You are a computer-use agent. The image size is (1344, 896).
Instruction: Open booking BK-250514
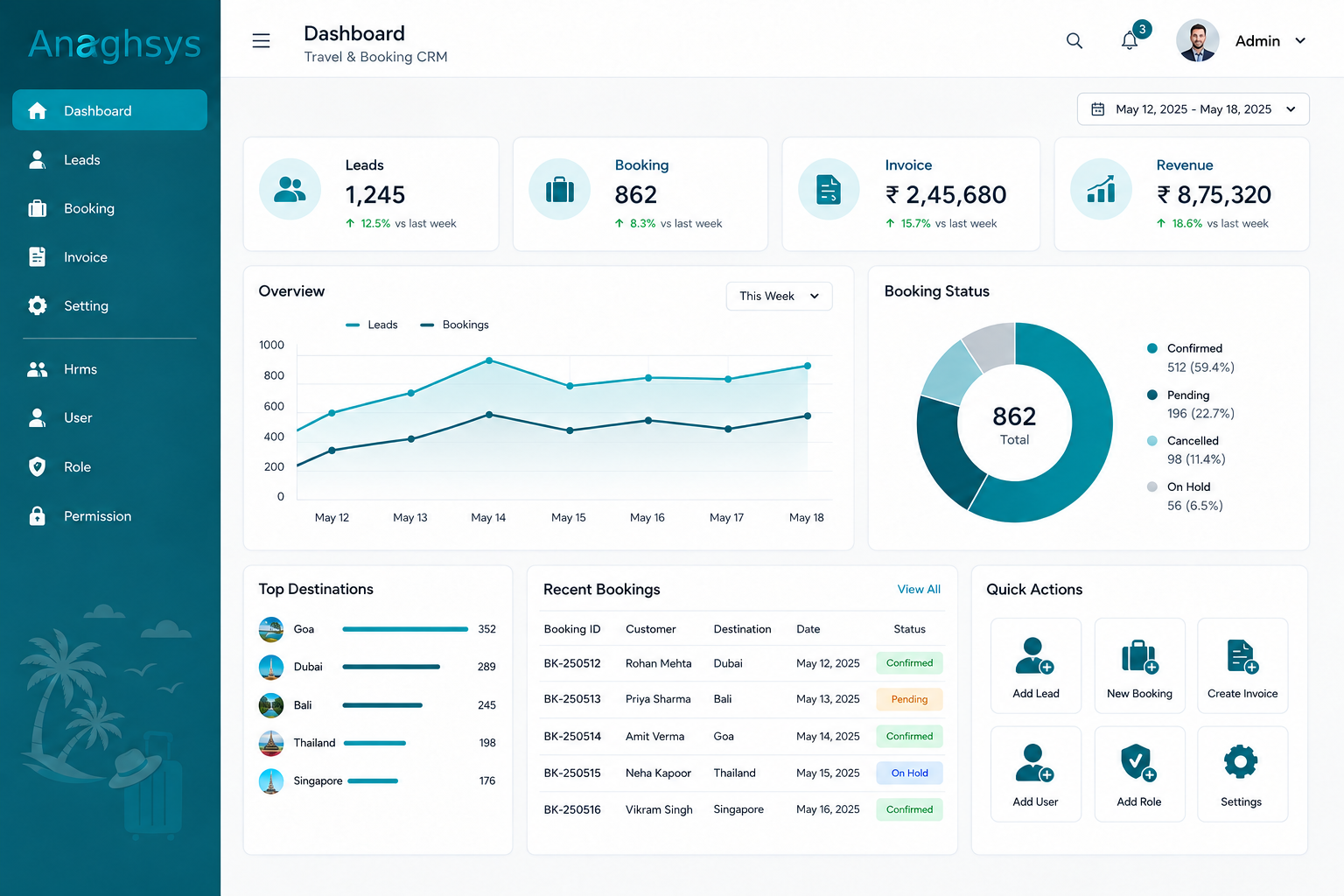click(x=572, y=737)
